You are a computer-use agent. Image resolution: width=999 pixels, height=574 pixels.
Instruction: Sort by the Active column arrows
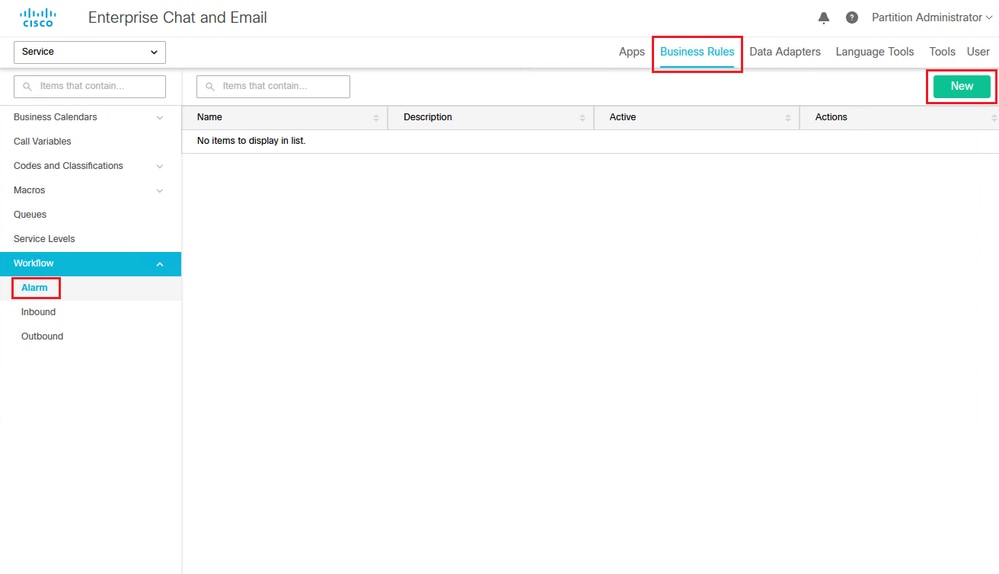coord(788,118)
